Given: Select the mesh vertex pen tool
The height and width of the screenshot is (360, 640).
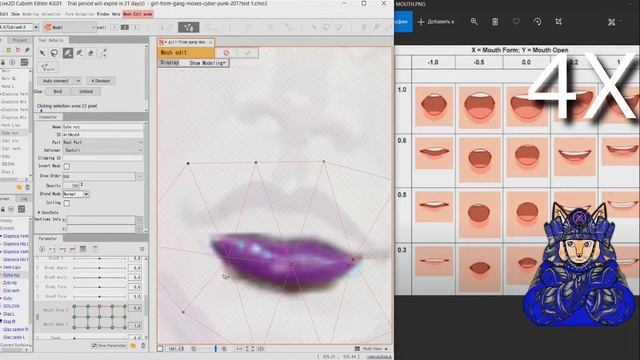Looking at the screenshot, I should (x=68, y=53).
